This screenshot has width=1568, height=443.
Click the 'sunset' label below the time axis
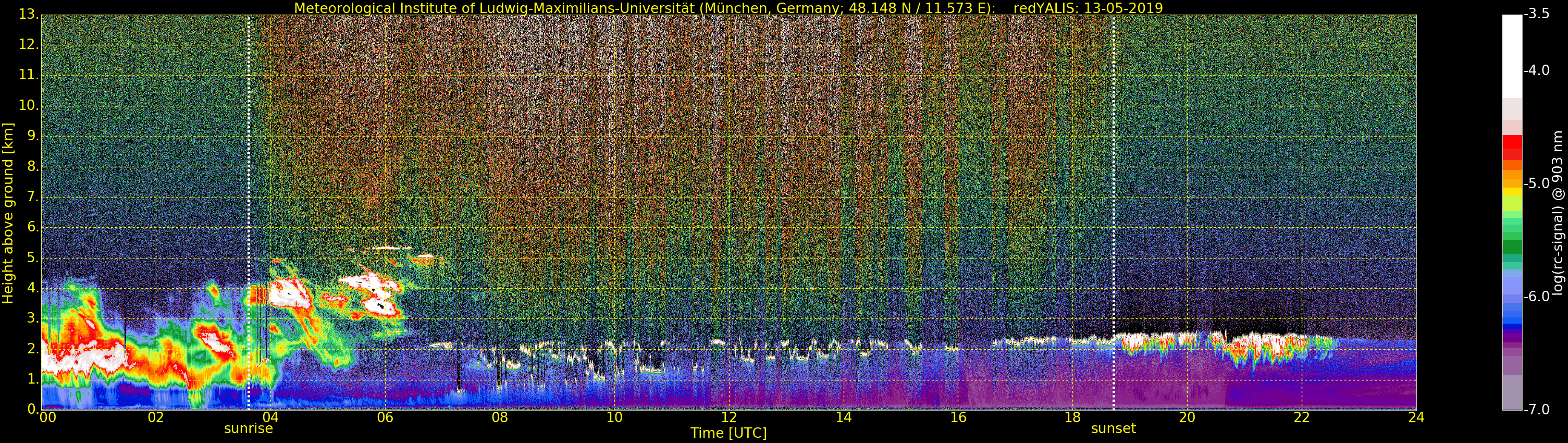1113,428
